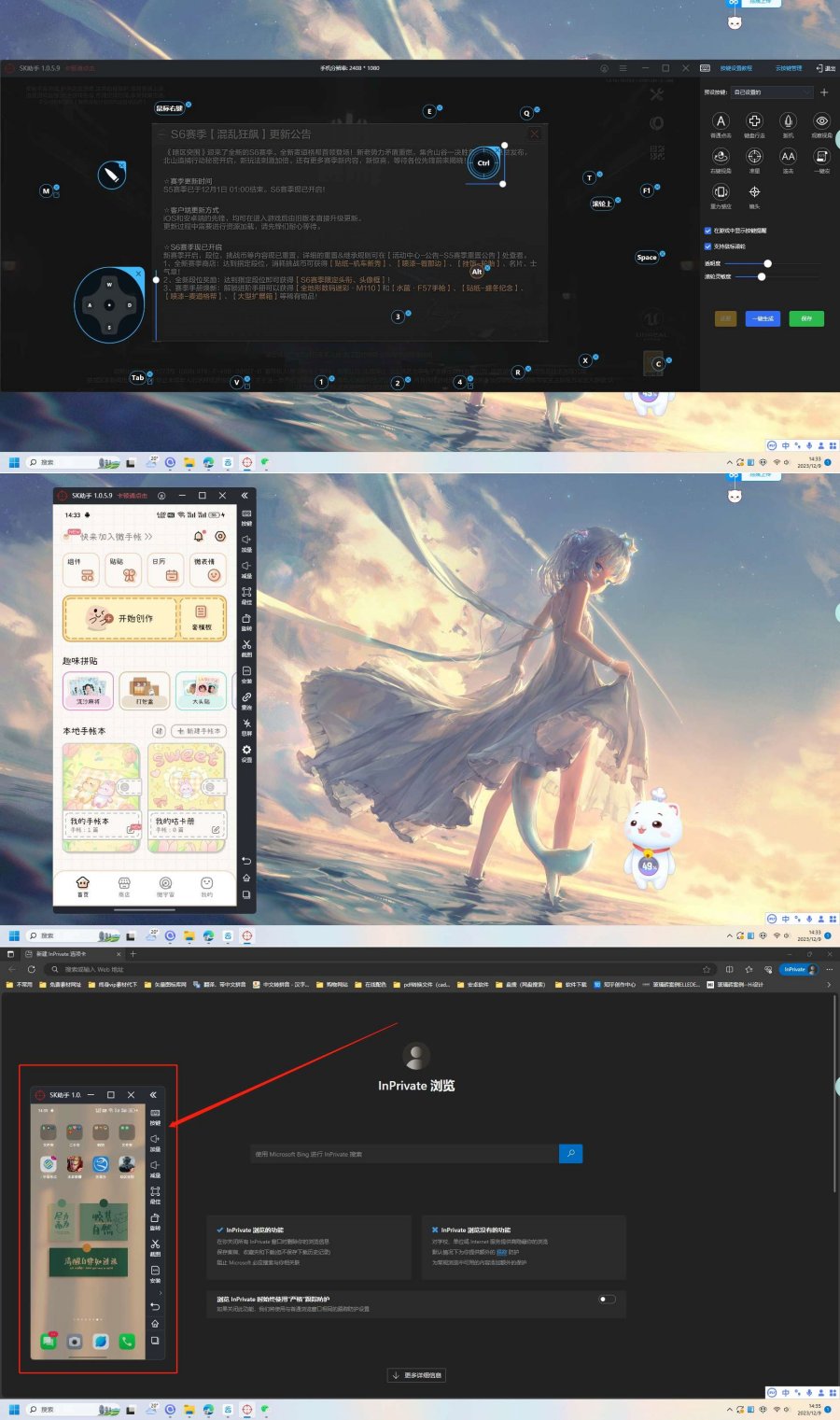Choose the eye-shaped view control icon
This screenshot has width=840, height=1420.
point(821,121)
